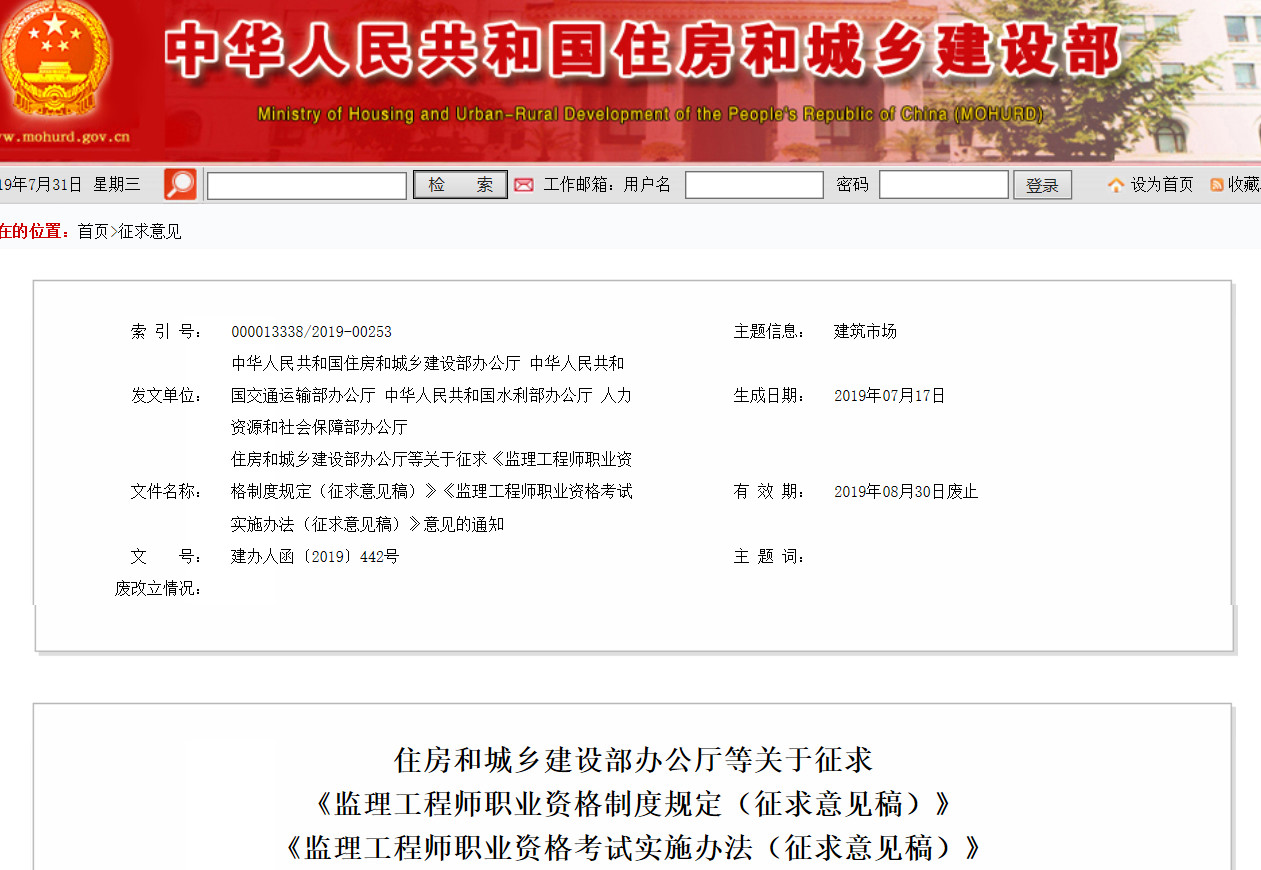Open 征求意见 in the breadcrumb trail
This screenshot has width=1261, height=870.
point(150,231)
